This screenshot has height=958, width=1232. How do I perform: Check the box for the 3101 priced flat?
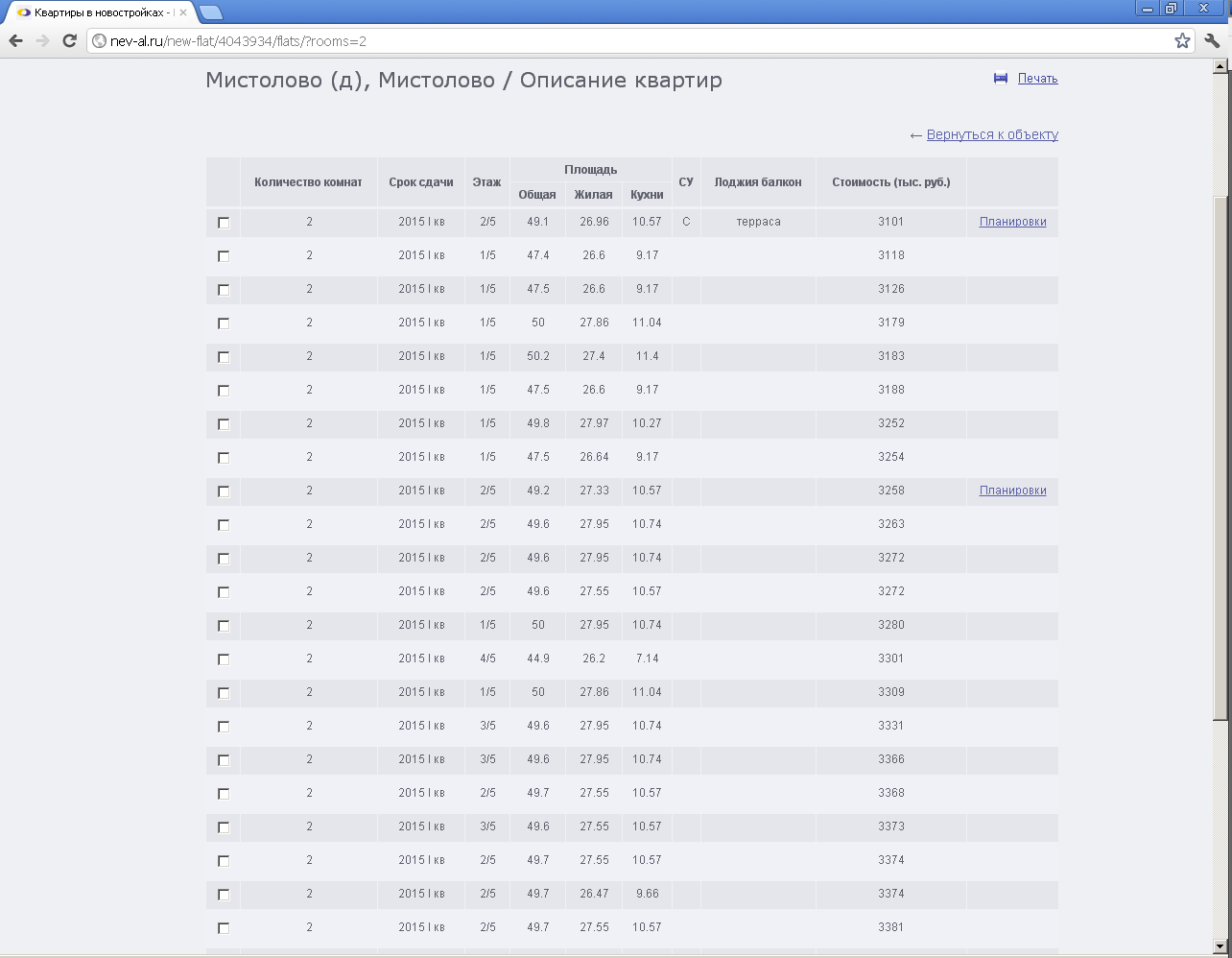coord(224,223)
